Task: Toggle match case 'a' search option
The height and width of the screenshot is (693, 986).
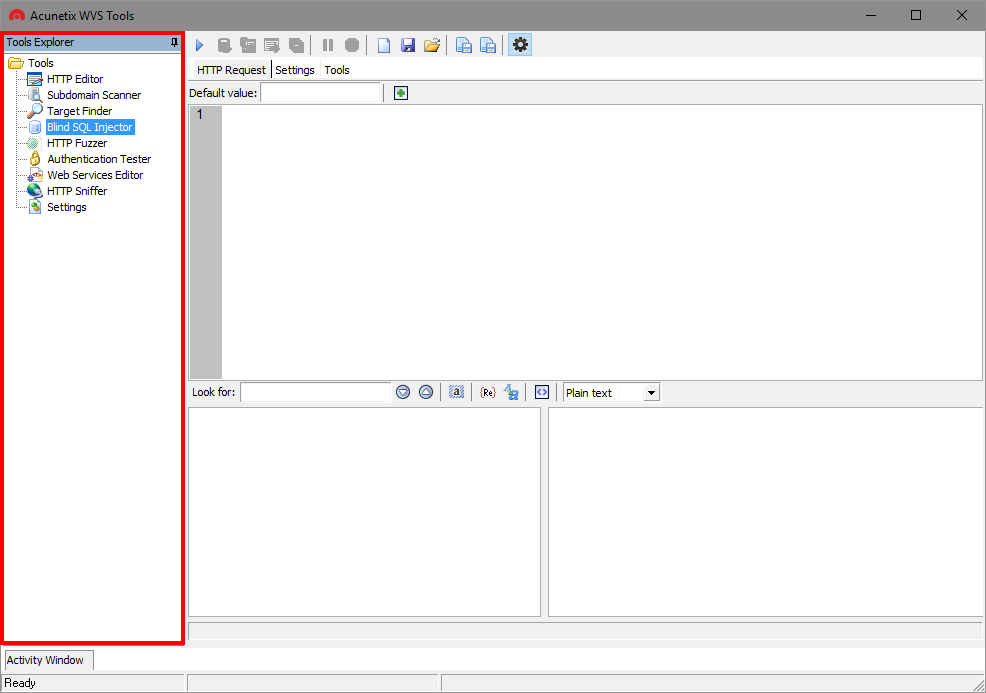Action: coord(457,392)
